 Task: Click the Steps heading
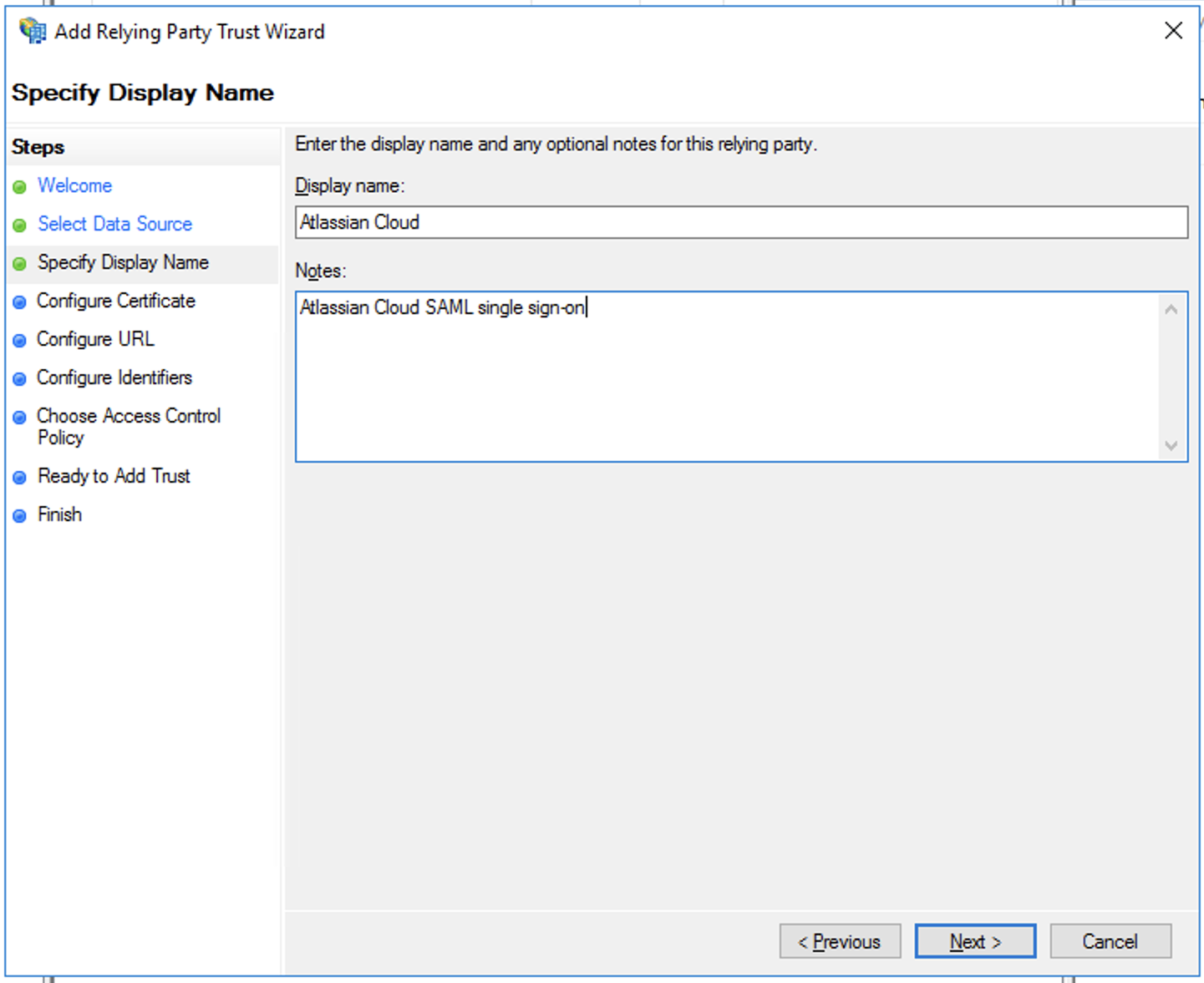coord(38,147)
